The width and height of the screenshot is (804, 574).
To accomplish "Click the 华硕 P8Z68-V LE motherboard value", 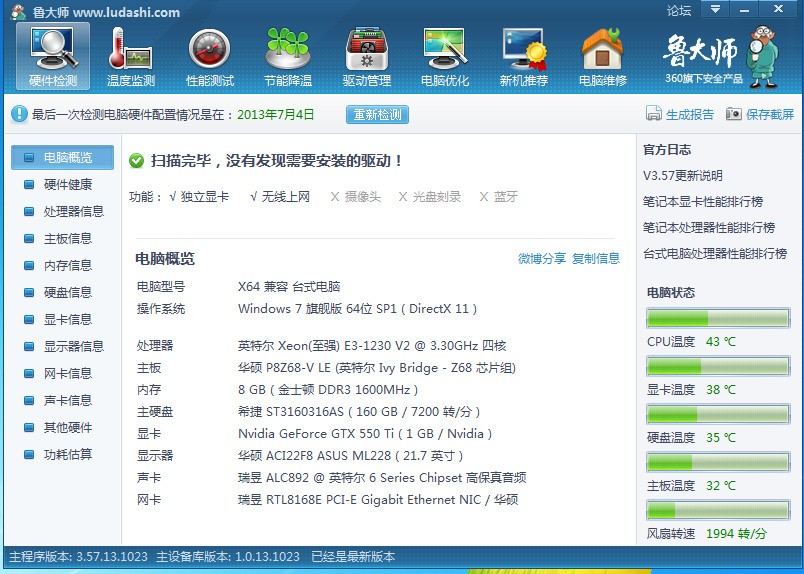I will coord(376,368).
